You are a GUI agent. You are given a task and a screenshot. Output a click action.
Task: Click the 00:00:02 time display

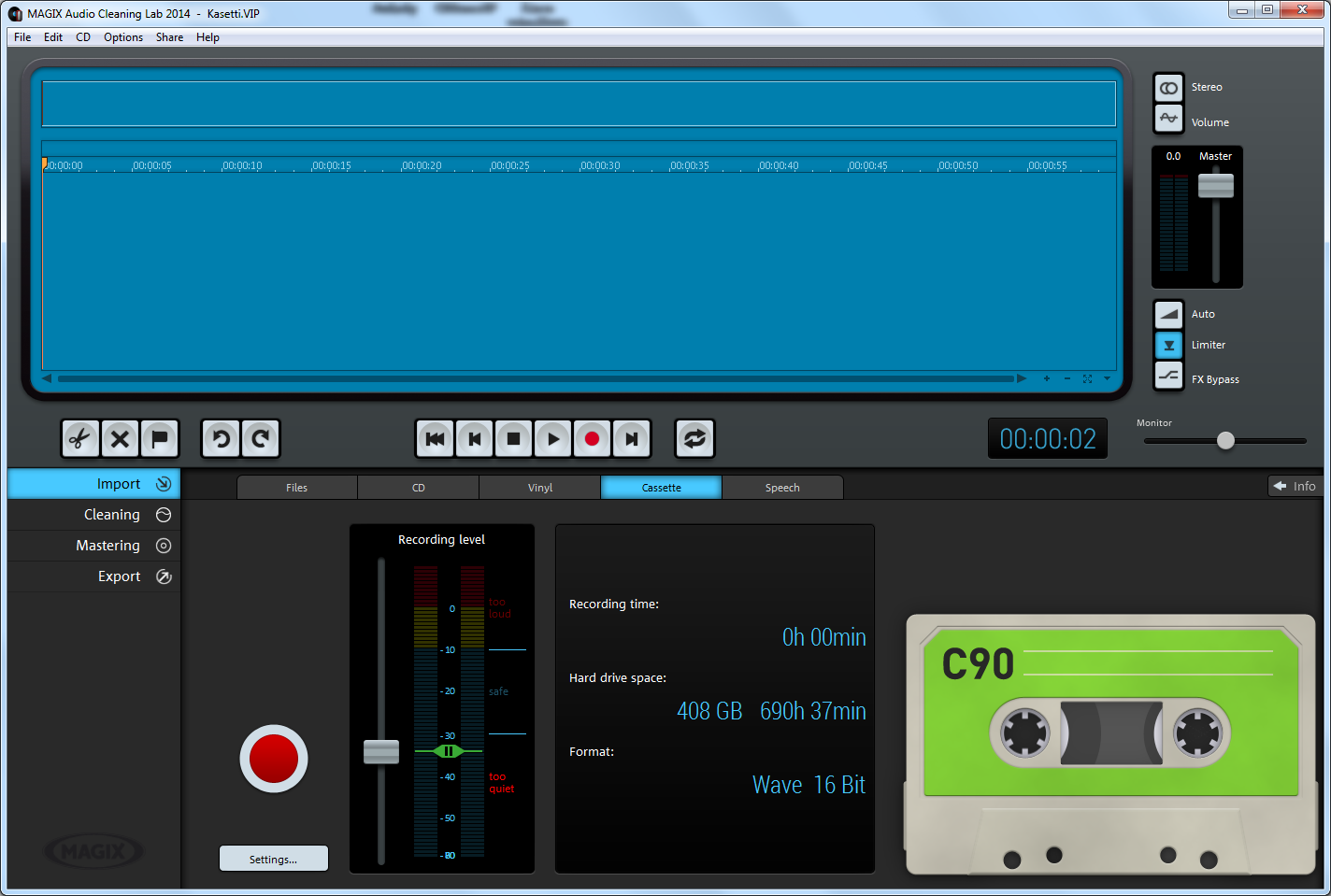1048,439
